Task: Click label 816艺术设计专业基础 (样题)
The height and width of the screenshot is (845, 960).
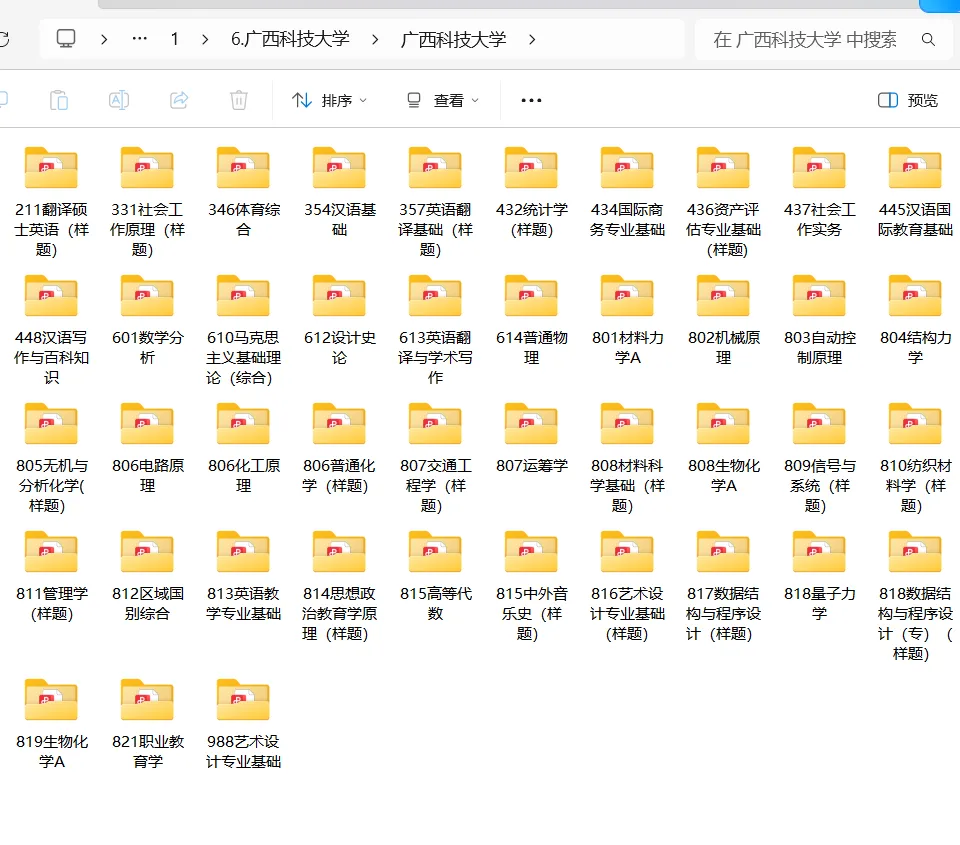Action: [628, 614]
